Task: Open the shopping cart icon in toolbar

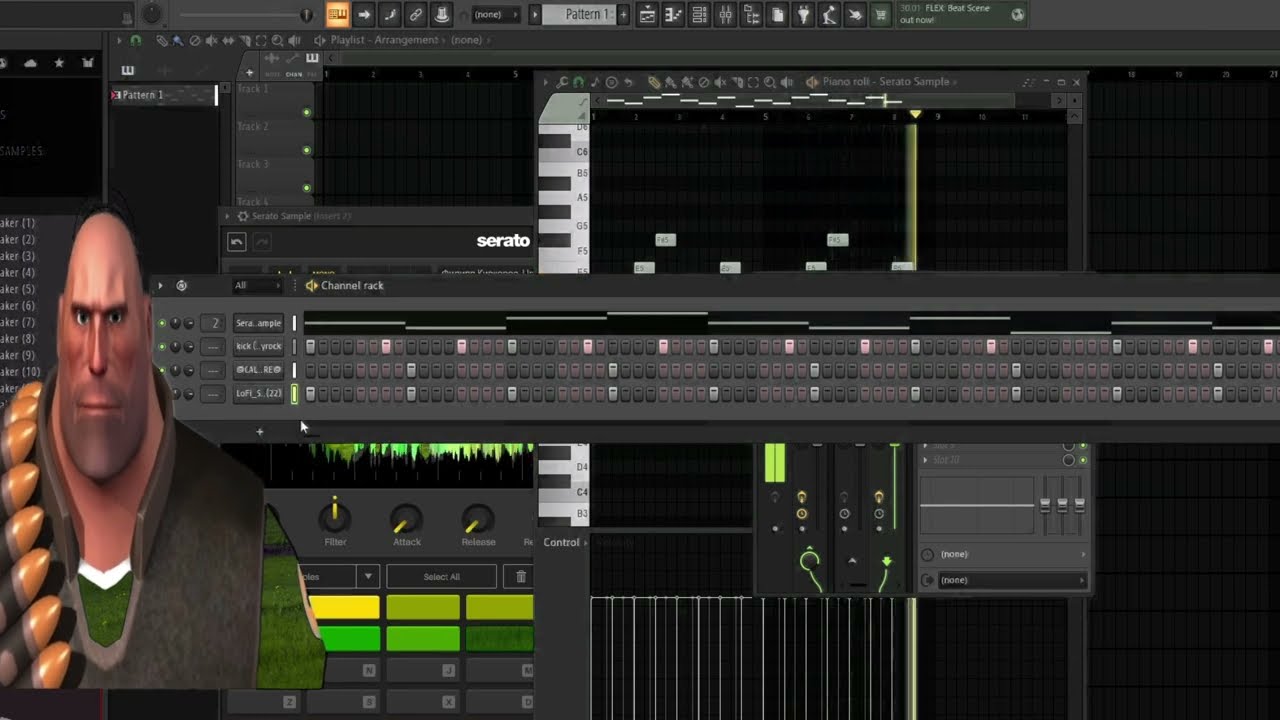Action: pyautogui.click(x=880, y=14)
